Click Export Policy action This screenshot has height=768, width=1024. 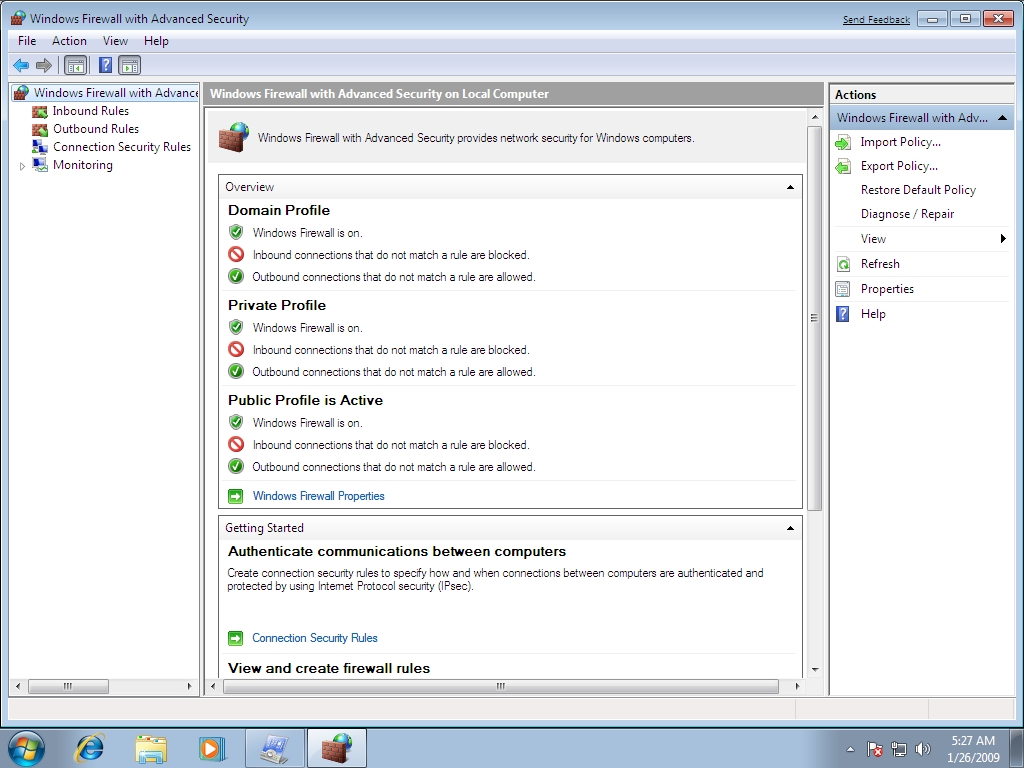point(899,166)
